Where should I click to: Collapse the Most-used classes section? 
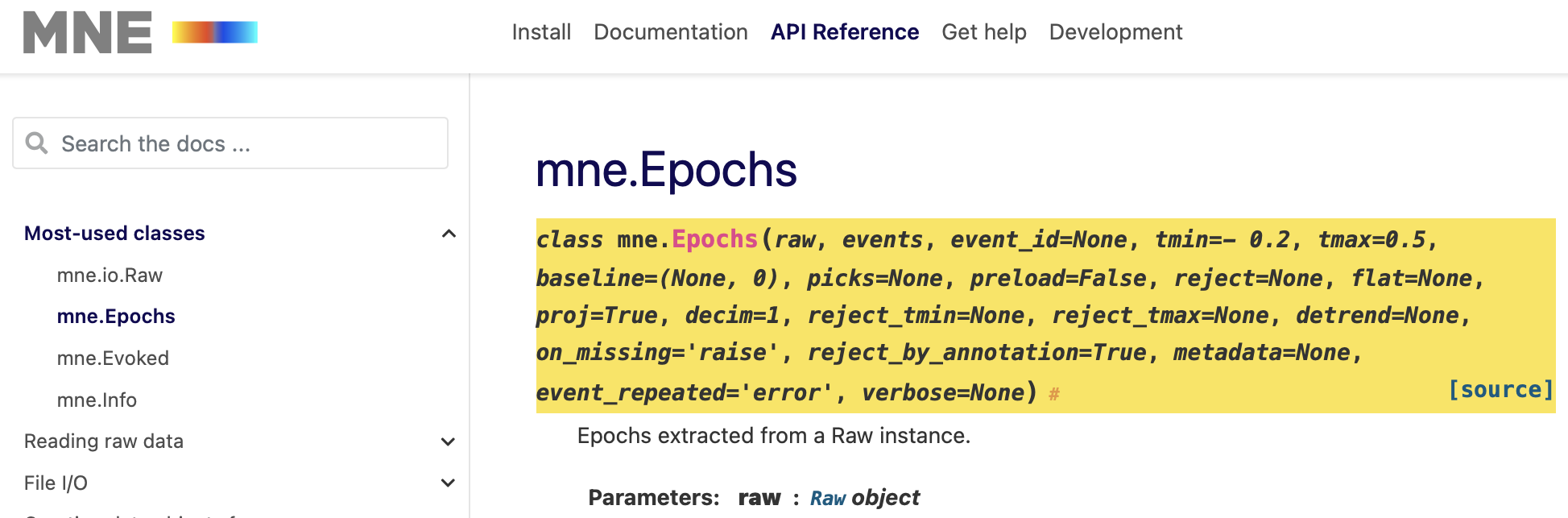tap(449, 234)
